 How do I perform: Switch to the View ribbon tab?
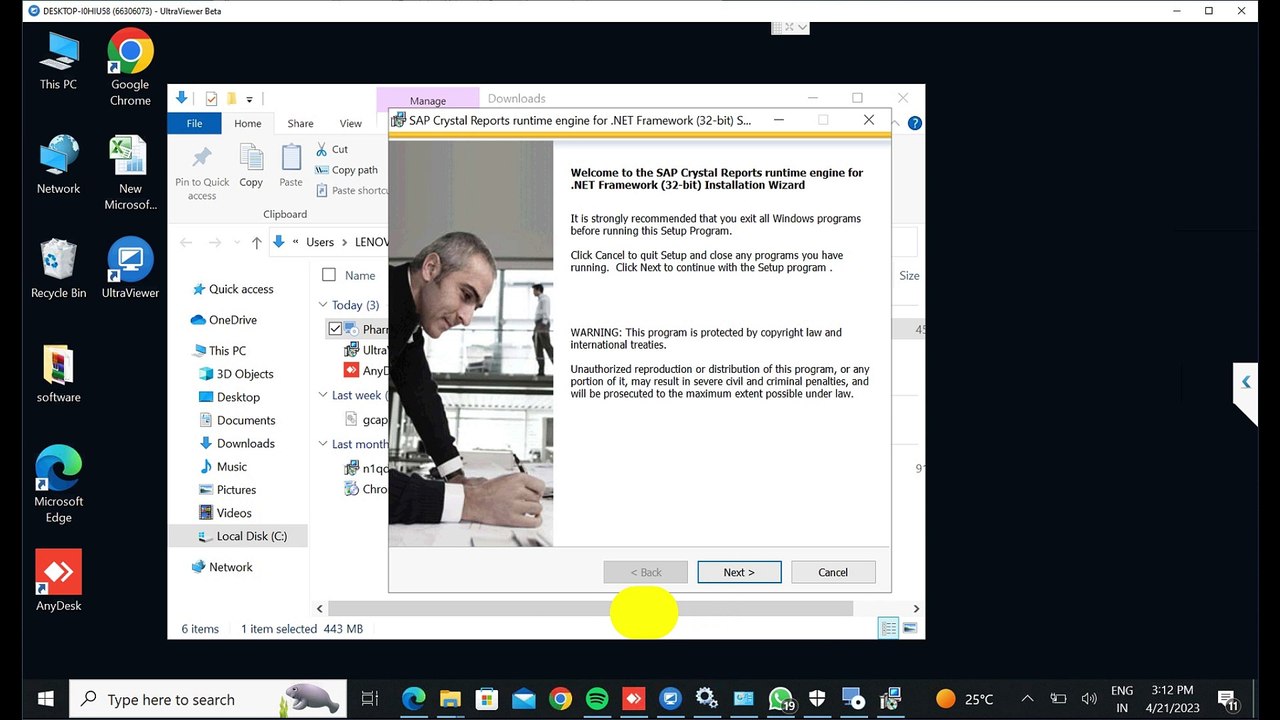point(350,123)
